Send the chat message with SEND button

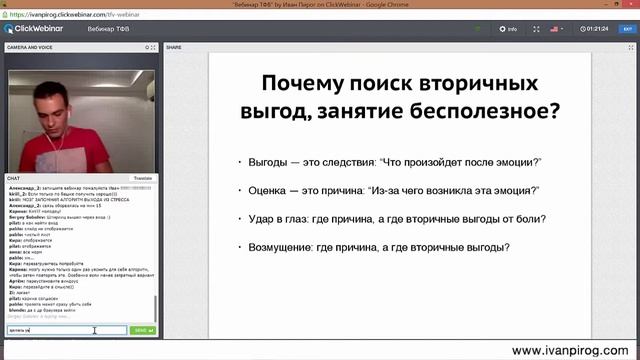pos(143,330)
